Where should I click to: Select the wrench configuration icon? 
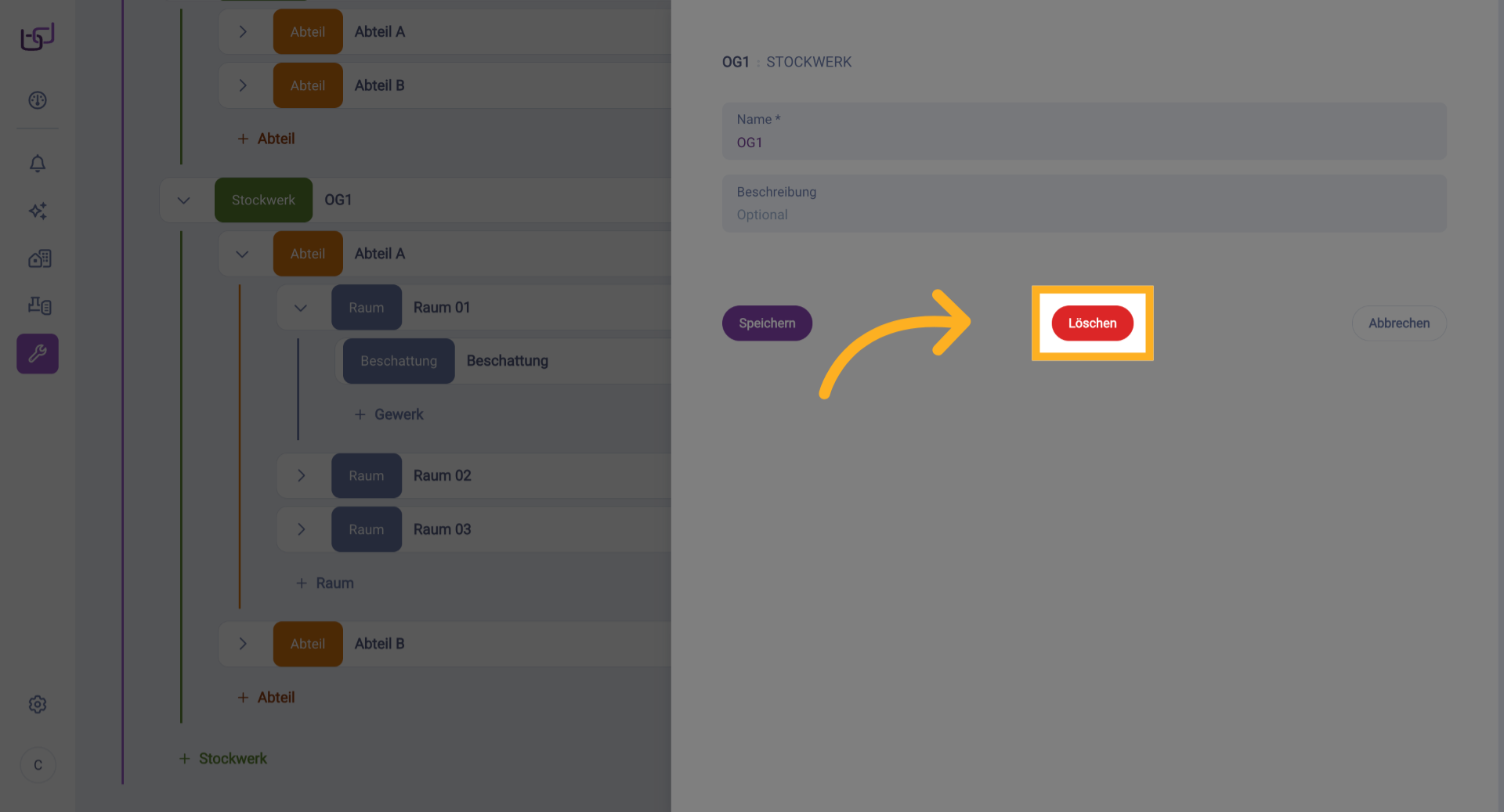pos(38,354)
